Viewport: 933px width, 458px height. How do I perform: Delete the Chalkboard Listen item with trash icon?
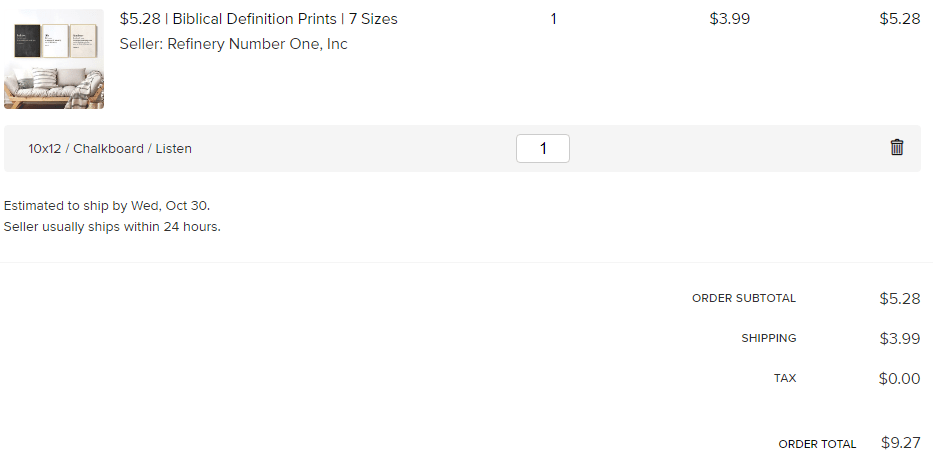[x=897, y=147]
